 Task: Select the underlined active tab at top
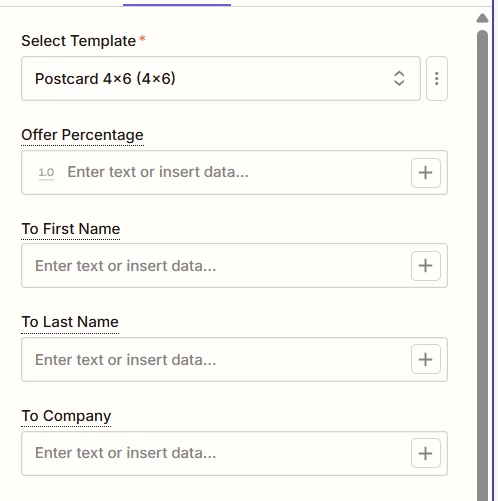tap(177, 3)
